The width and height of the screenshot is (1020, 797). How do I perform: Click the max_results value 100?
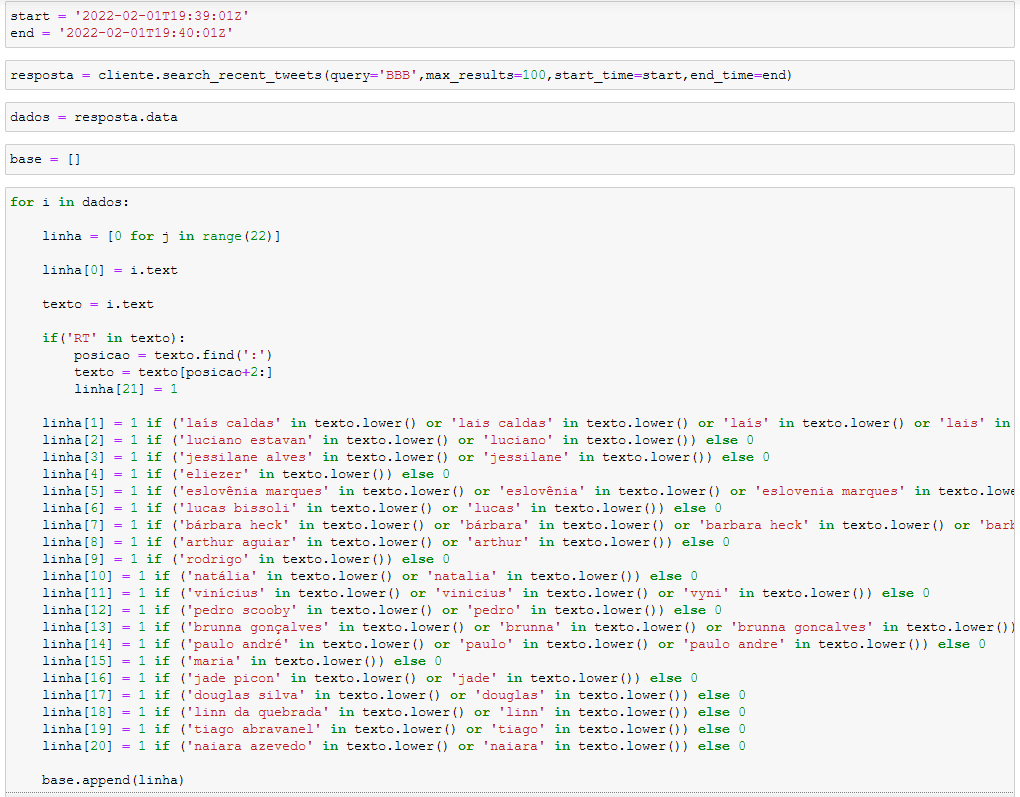(x=534, y=75)
